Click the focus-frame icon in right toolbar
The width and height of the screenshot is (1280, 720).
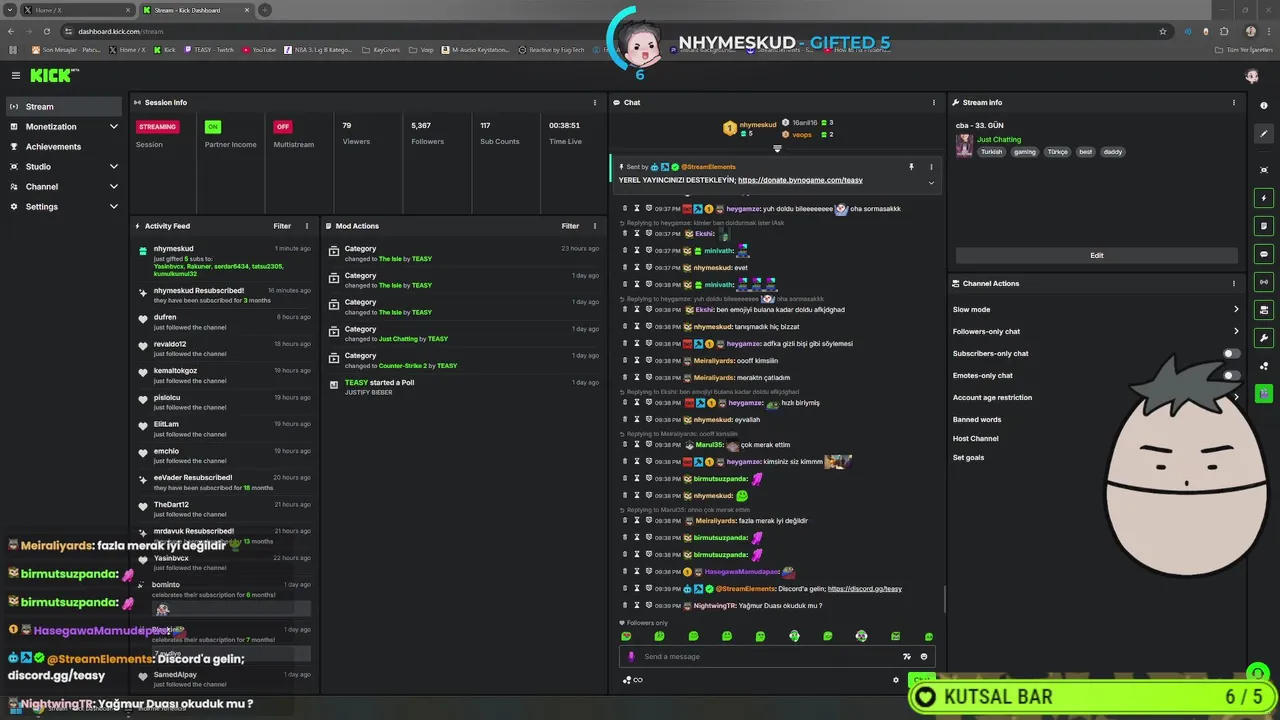point(1265,170)
